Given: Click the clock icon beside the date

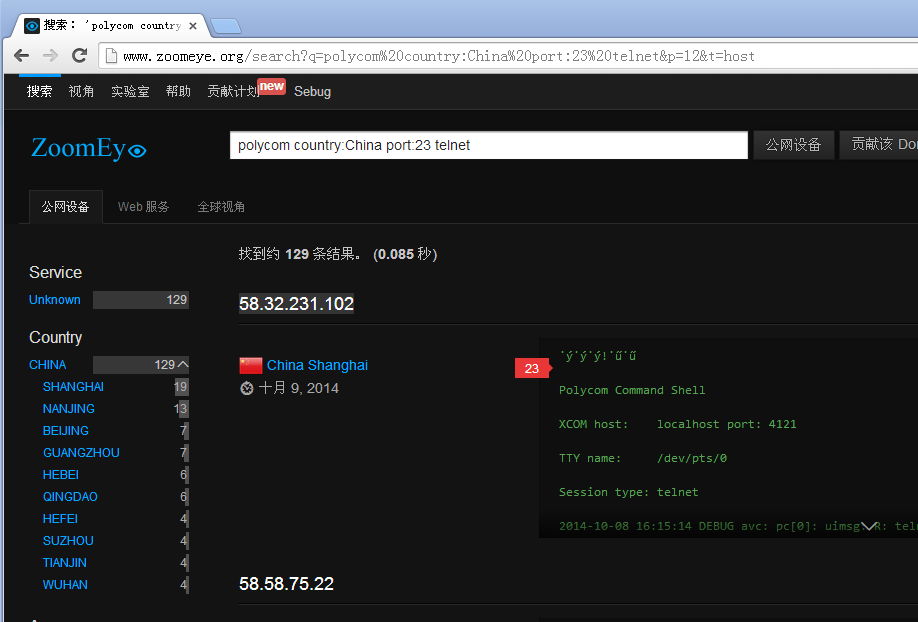Looking at the screenshot, I should pos(247,388).
